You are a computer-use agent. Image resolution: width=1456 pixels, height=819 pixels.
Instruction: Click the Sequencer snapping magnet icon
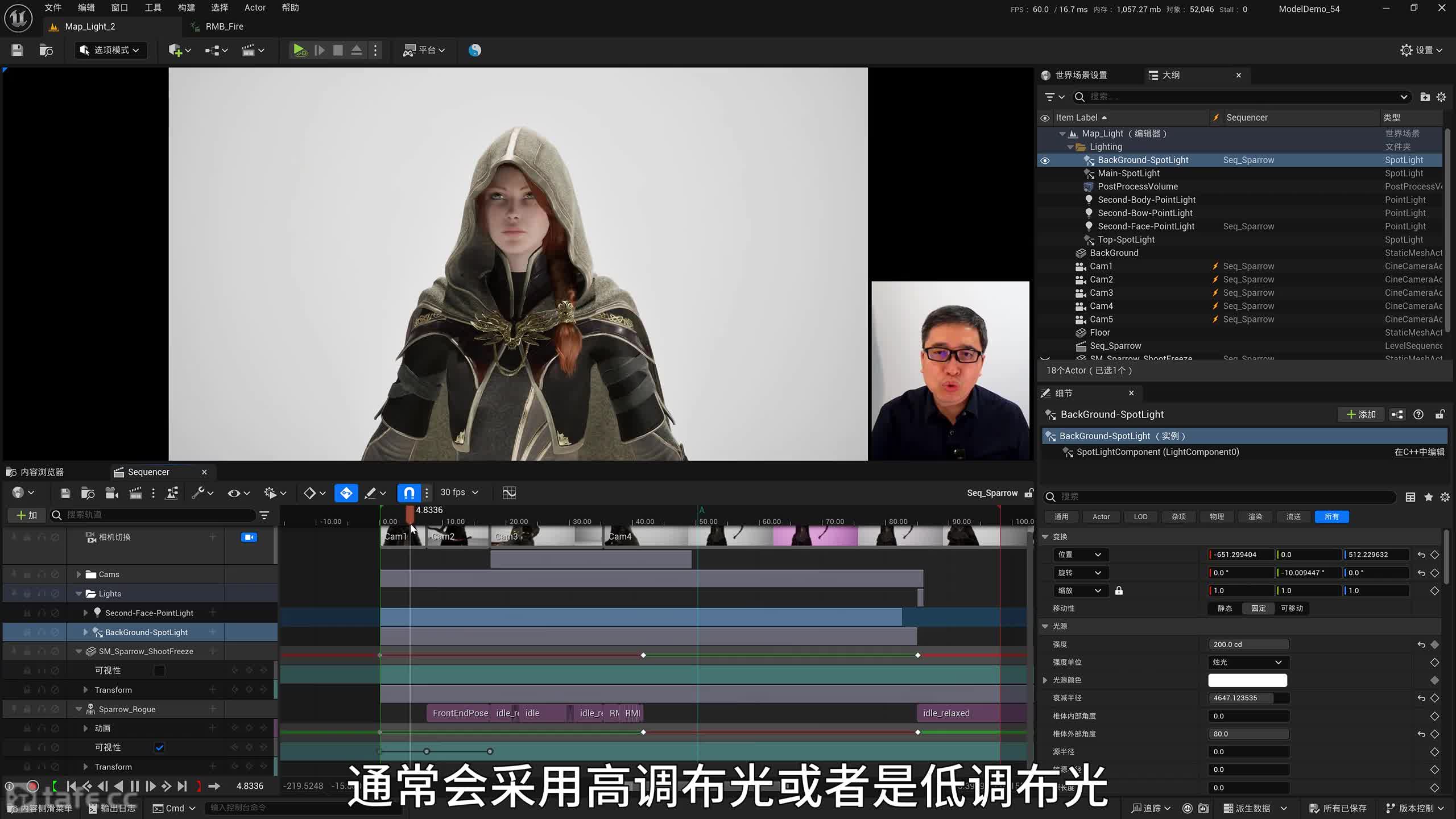click(409, 493)
